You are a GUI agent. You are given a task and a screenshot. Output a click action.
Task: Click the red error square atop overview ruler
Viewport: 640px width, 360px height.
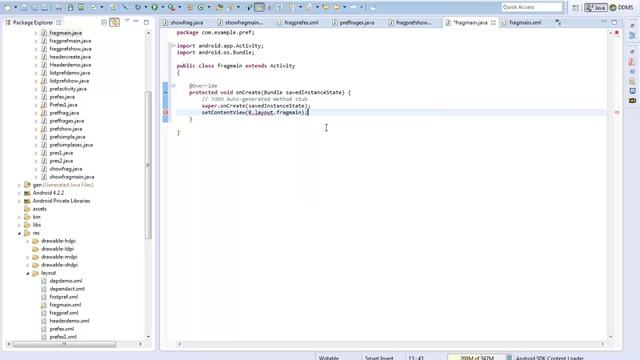(617, 32)
